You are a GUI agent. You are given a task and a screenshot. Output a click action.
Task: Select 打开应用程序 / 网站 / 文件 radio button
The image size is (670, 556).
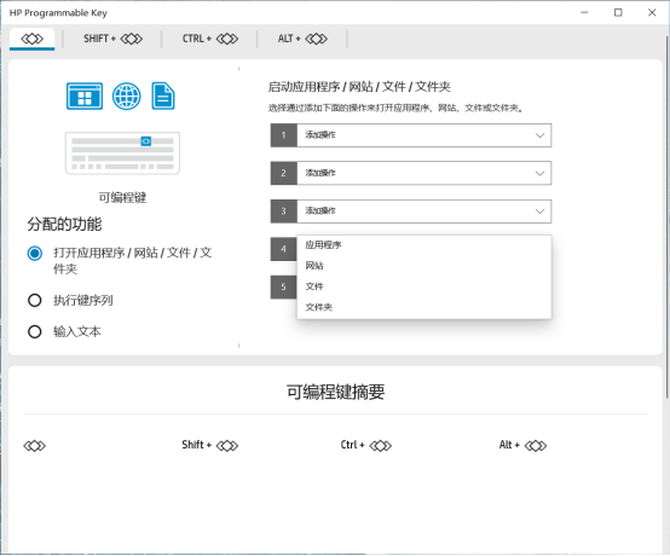tap(35, 254)
